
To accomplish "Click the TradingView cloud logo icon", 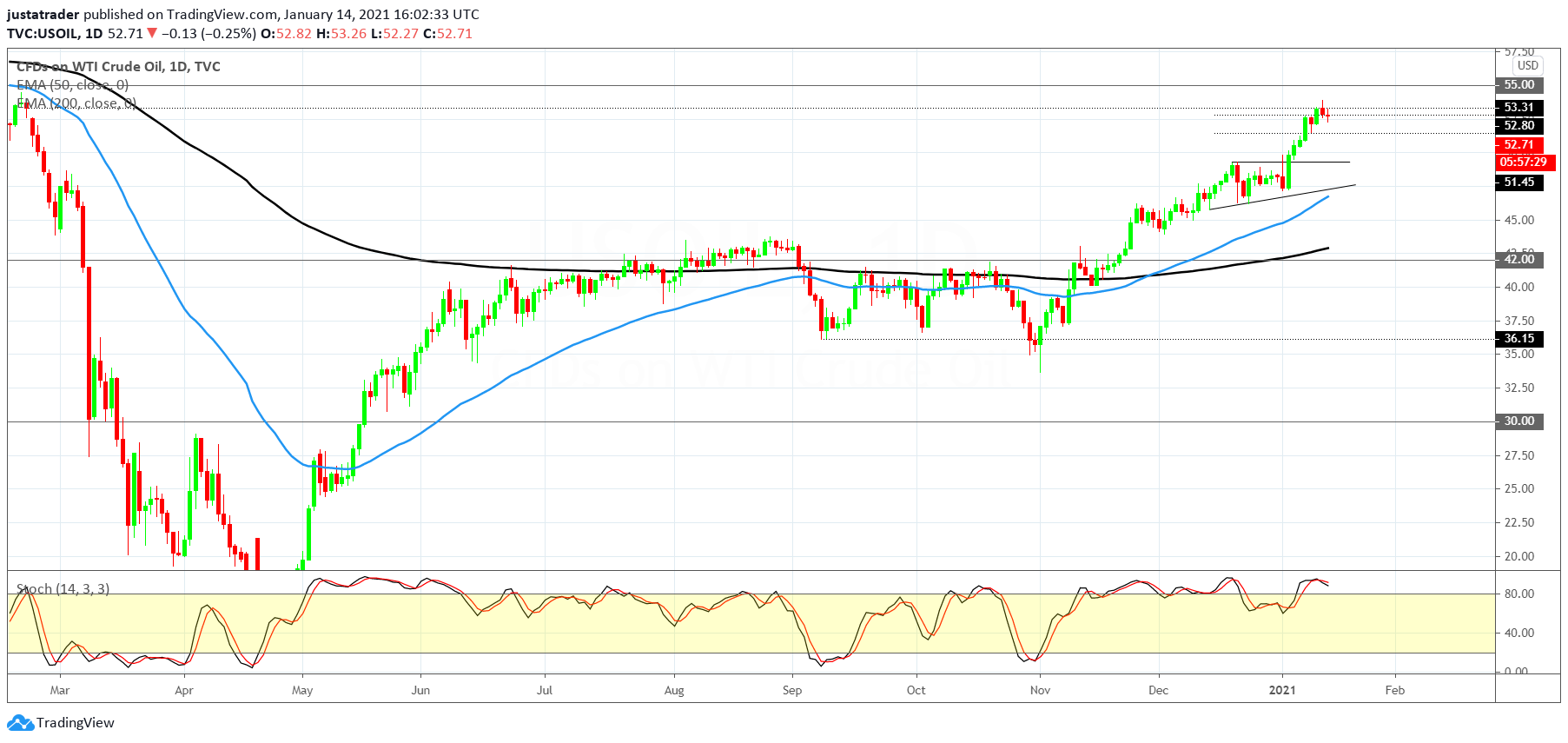I will coord(20,722).
